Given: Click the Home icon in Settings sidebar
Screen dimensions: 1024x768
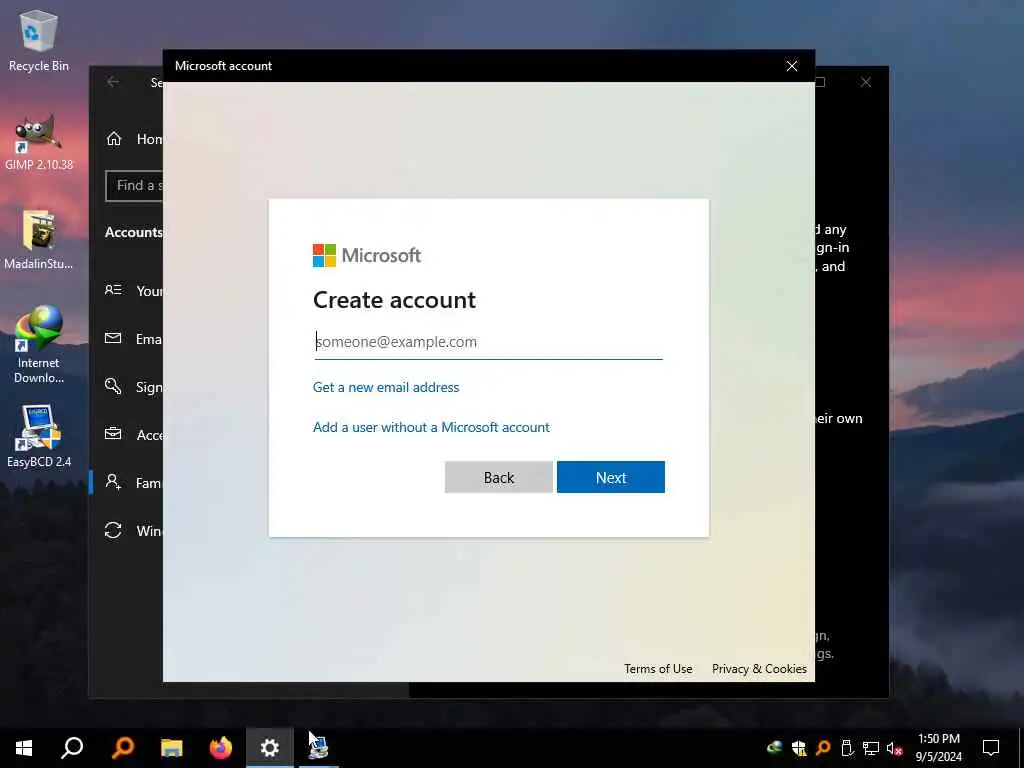Looking at the screenshot, I should pyautogui.click(x=114, y=138).
